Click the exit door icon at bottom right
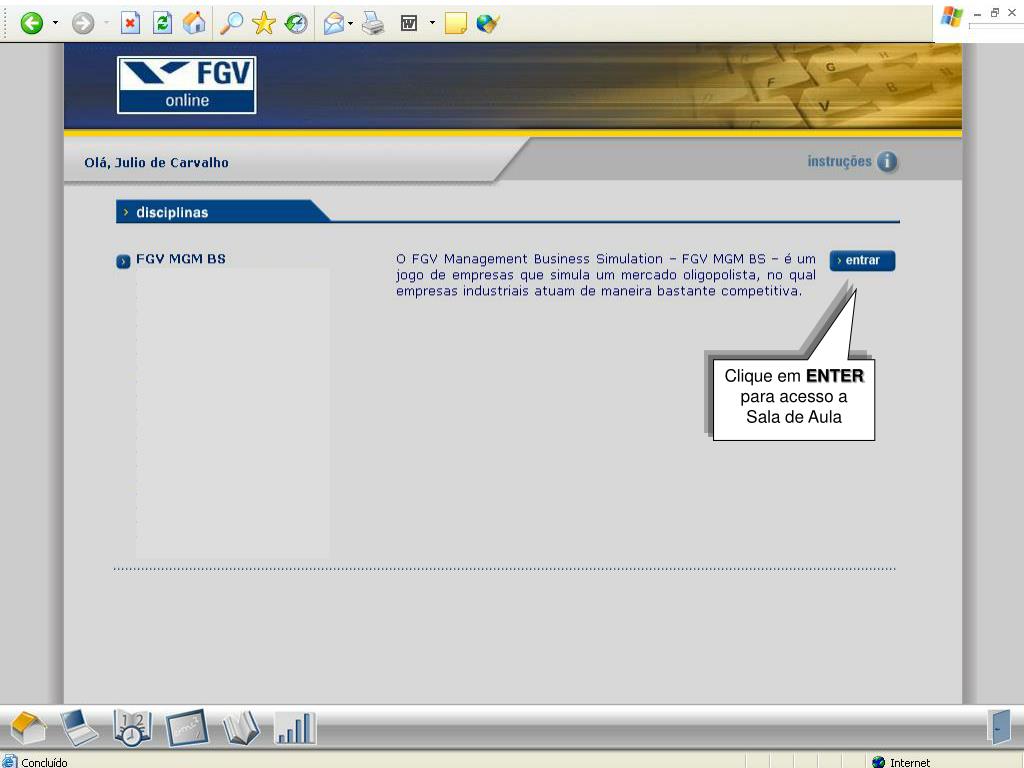This screenshot has width=1024, height=768. [999, 726]
